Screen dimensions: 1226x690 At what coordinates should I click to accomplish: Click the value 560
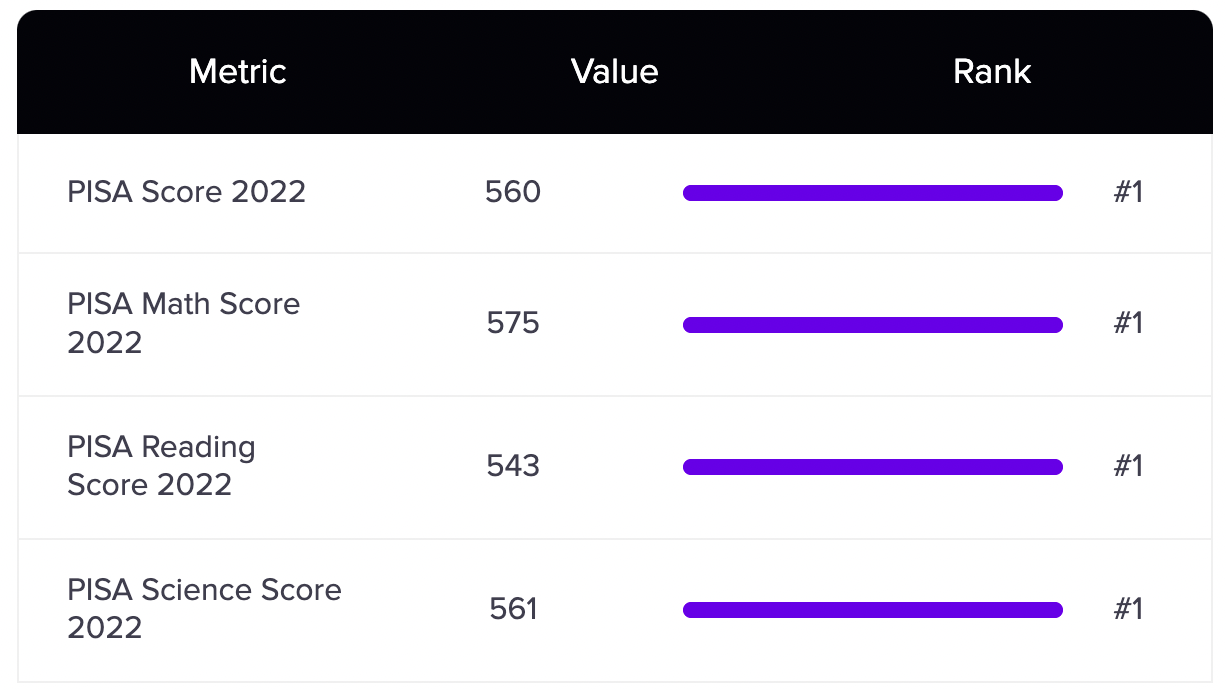(x=513, y=192)
